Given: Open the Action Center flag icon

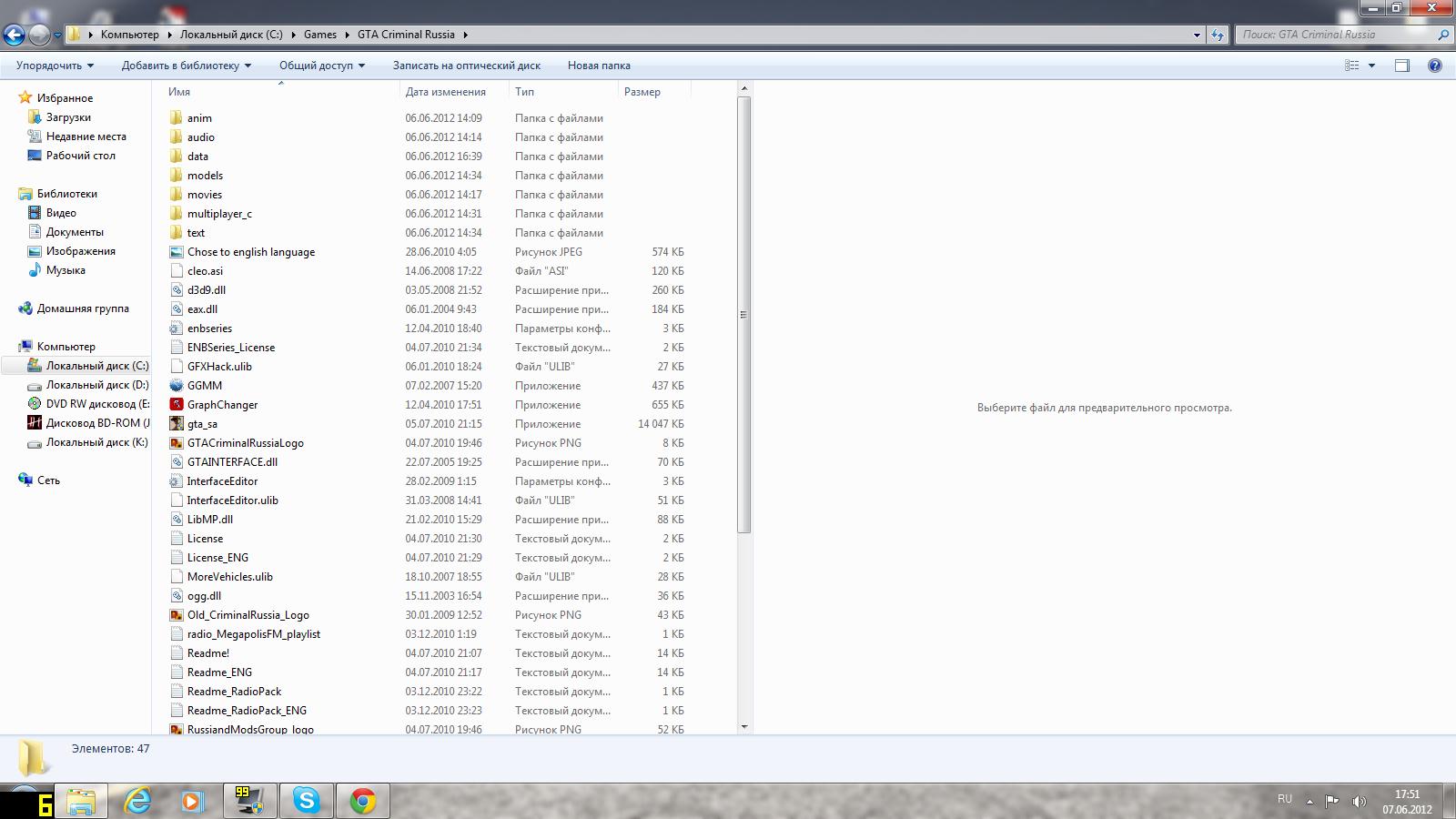Looking at the screenshot, I should [x=1332, y=801].
